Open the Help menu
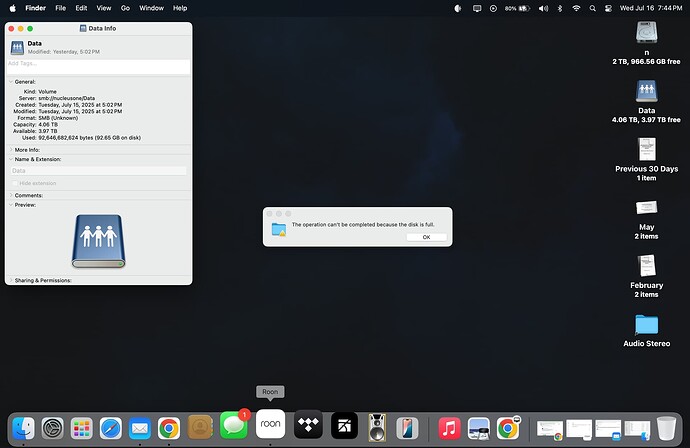The height and width of the screenshot is (448, 690). 180,8
